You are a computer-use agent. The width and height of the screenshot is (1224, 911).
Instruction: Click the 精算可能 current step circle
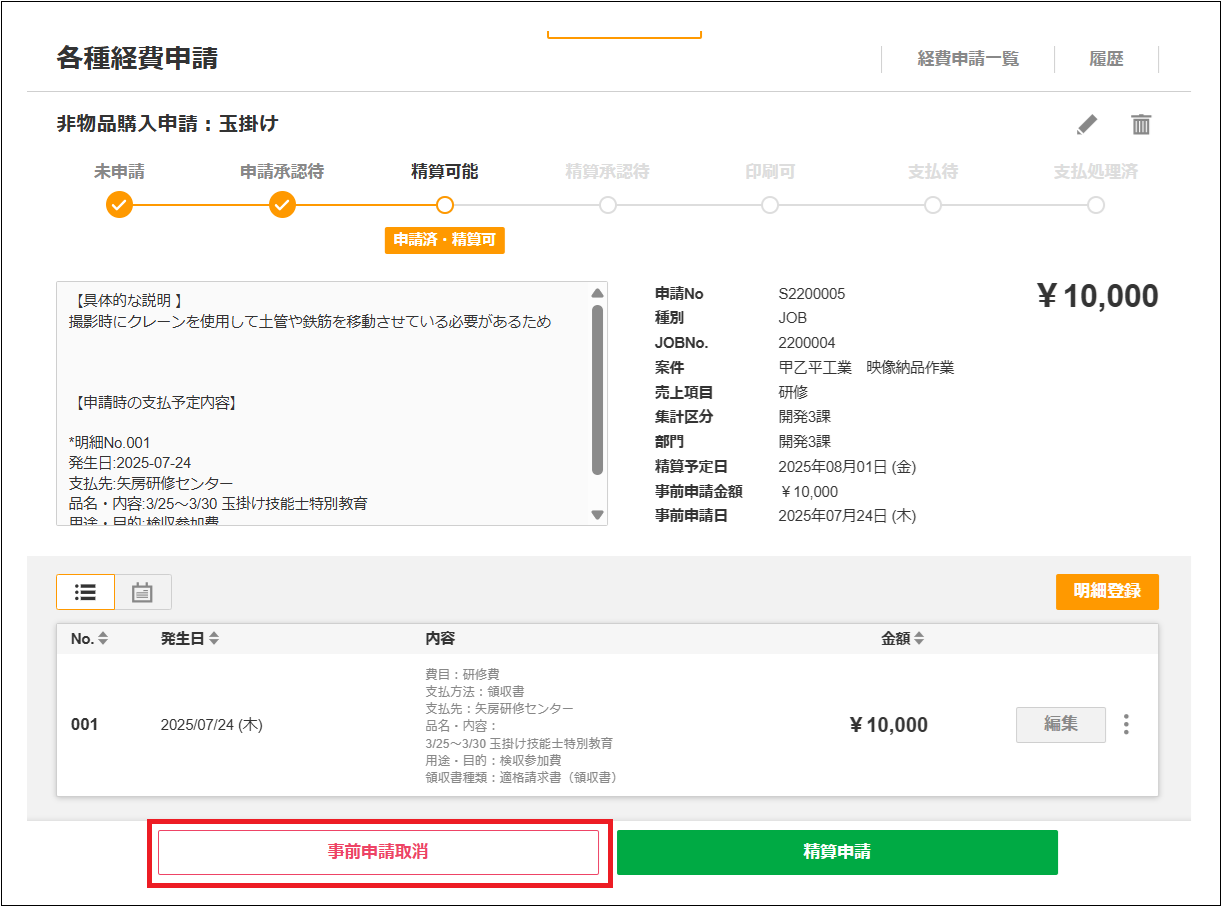pyautogui.click(x=445, y=205)
